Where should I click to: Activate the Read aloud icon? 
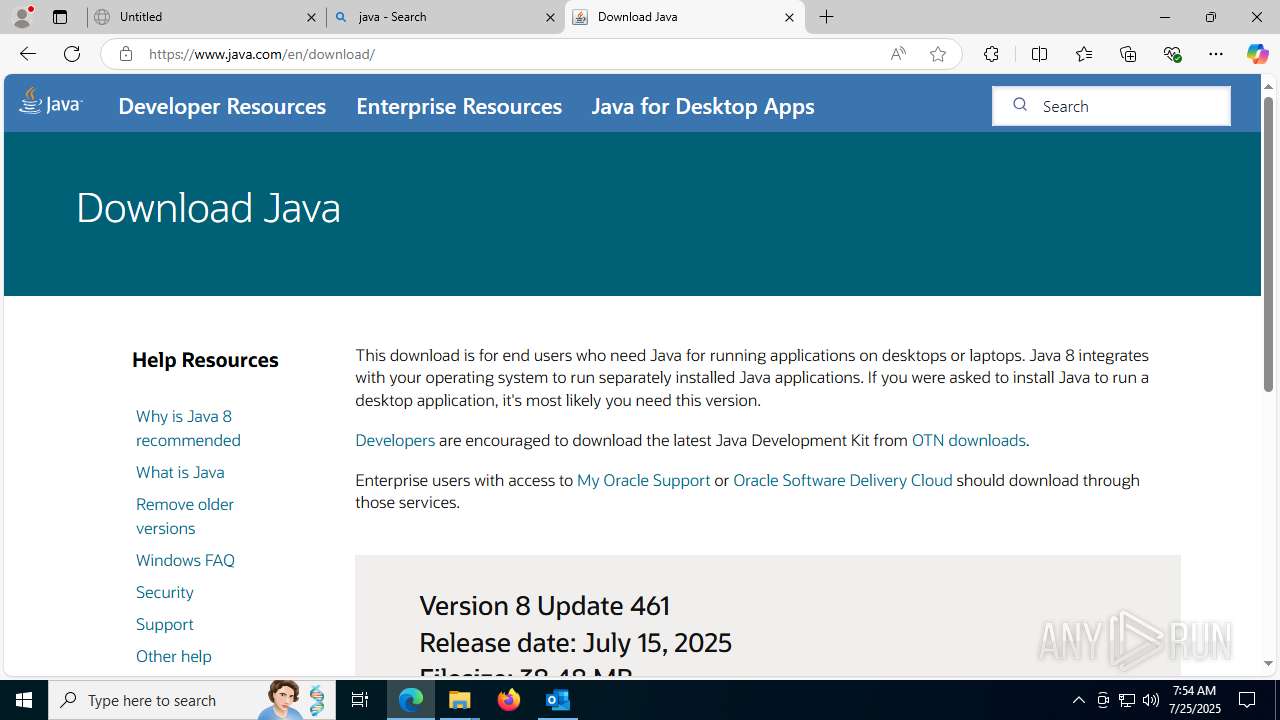tap(898, 54)
